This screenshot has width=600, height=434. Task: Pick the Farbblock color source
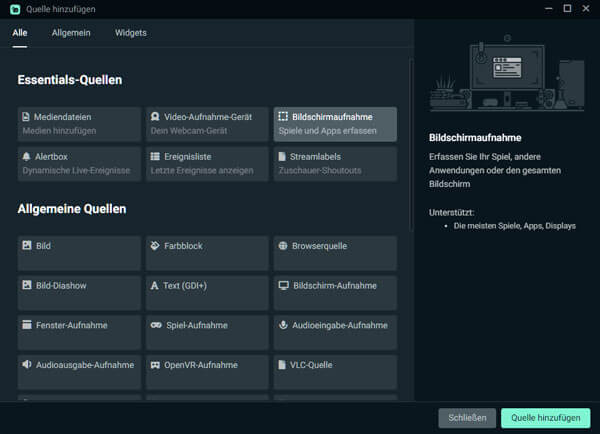[207, 253]
